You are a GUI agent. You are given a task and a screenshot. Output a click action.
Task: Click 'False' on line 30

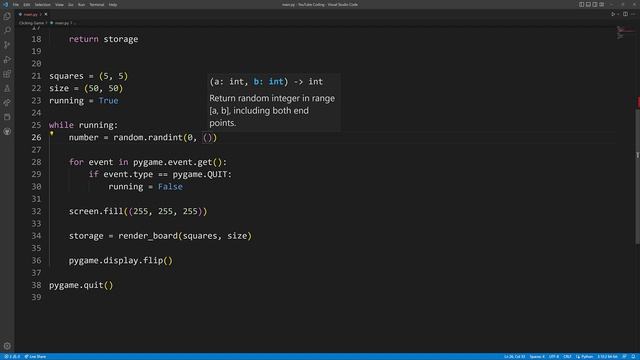coord(170,187)
